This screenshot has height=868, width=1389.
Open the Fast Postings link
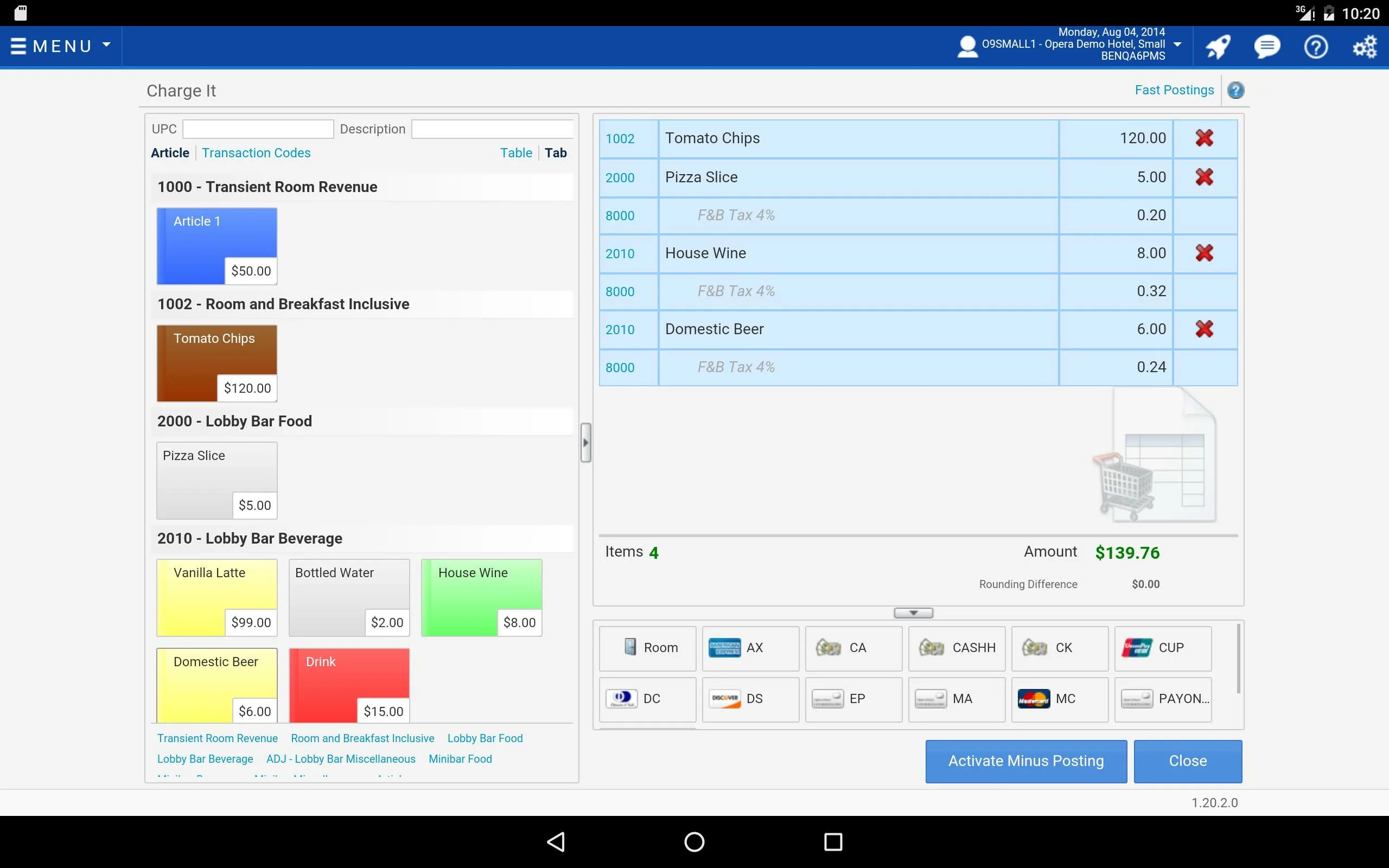pos(1174,90)
